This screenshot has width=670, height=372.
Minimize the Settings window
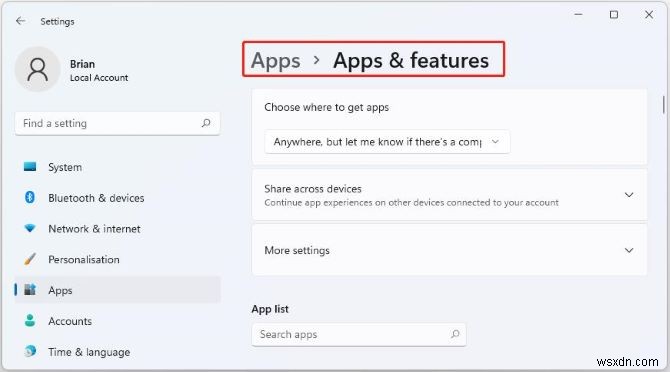(579, 15)
